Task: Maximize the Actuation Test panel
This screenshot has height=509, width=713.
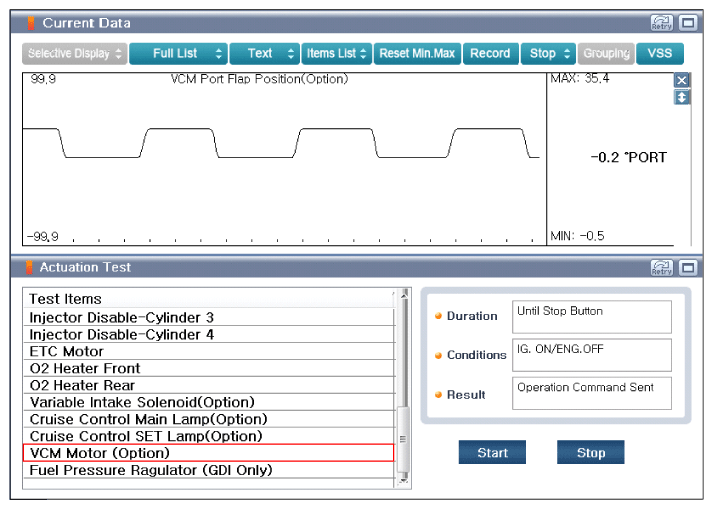Action: click(688, 268)
